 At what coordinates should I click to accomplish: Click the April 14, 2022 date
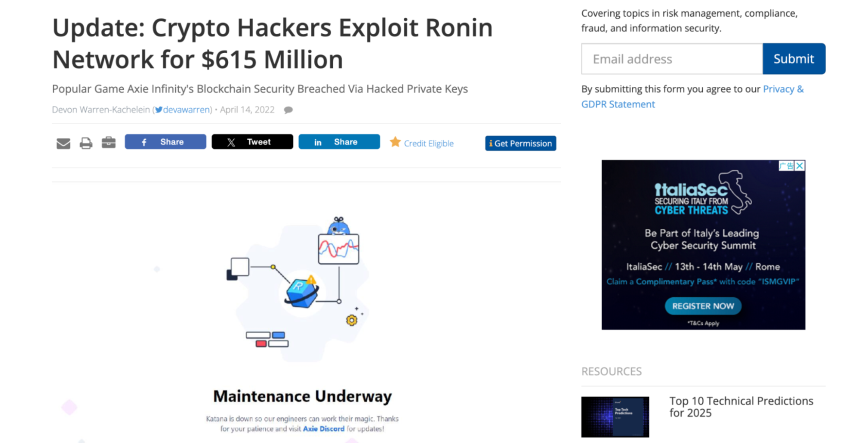point(247,110)
